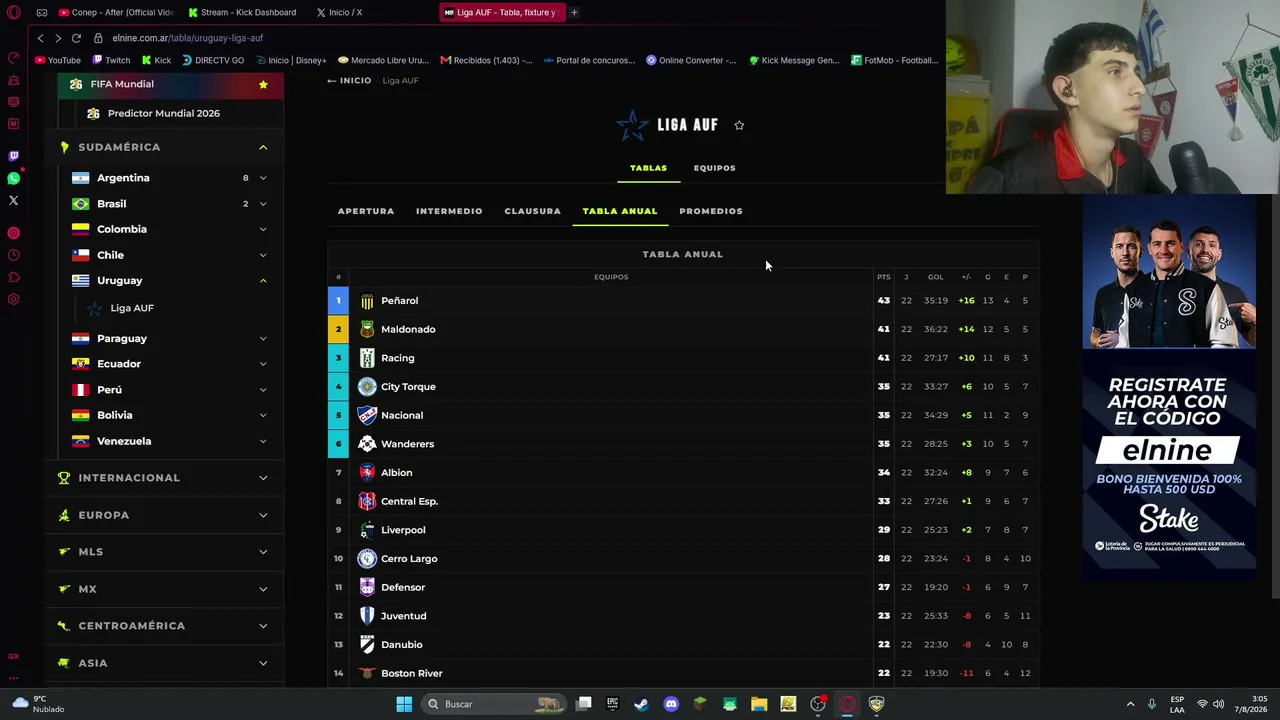Open the Opera menu logo
The width and height of the screenshot is (1280, 720).
point(14,13)
